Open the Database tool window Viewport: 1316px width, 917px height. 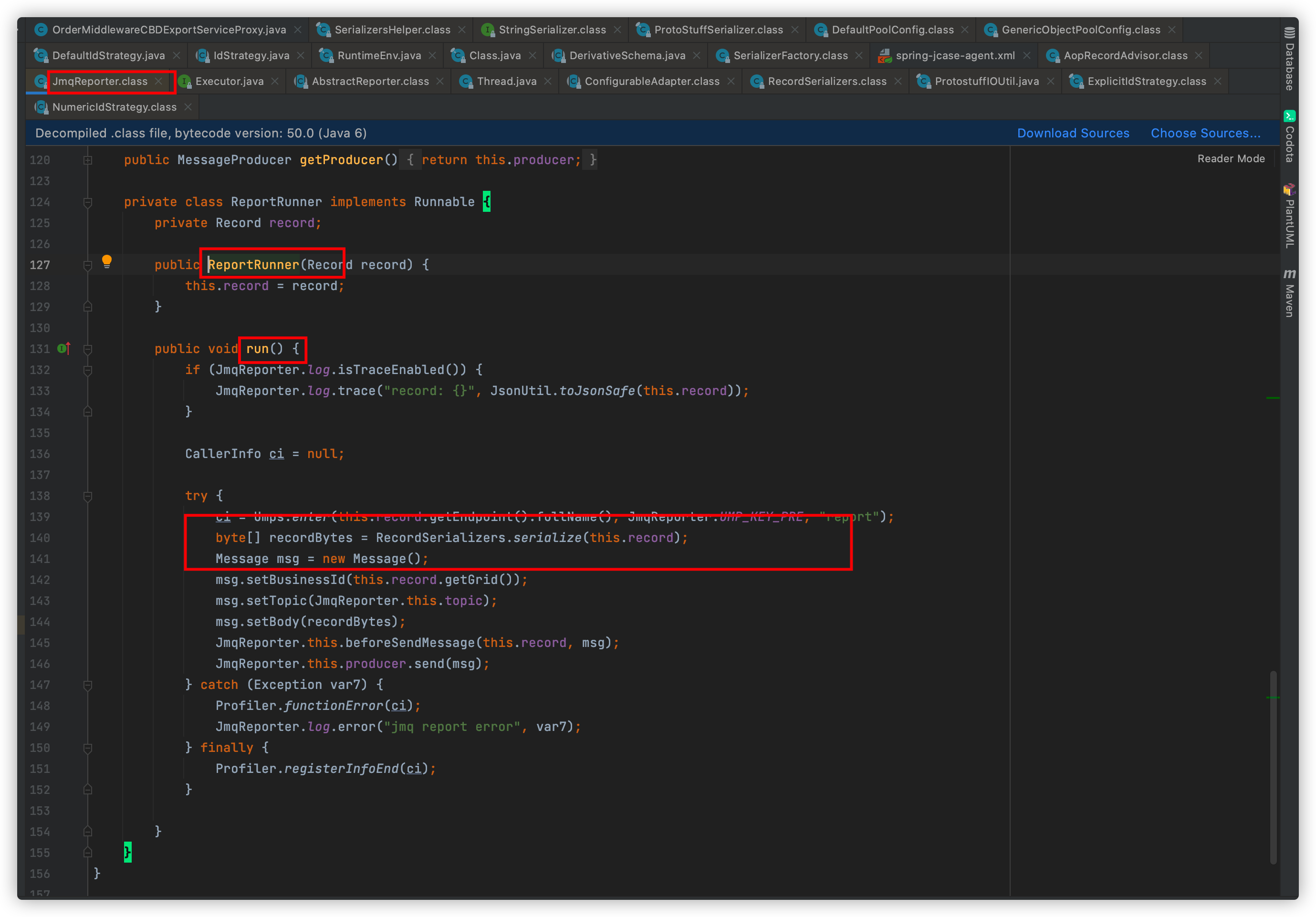1290,60
